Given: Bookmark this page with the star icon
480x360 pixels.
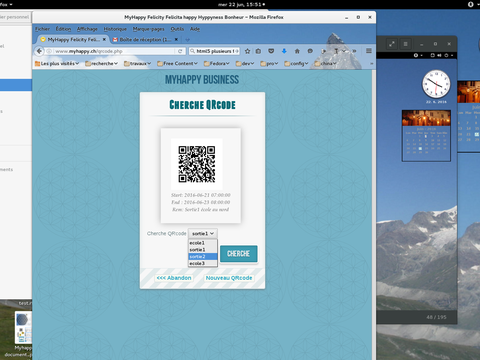Looking at the screenshot, I should point(247,51).
